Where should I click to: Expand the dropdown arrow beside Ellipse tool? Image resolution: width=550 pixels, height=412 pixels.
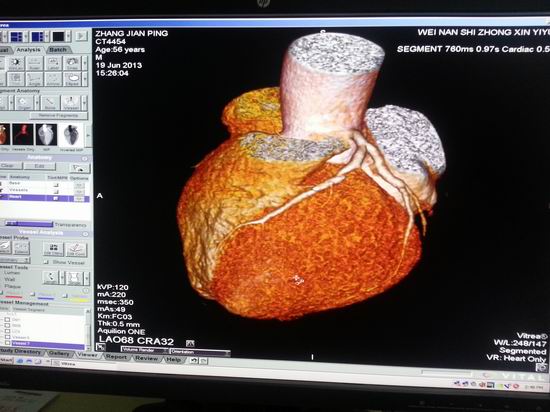point(84,79)
